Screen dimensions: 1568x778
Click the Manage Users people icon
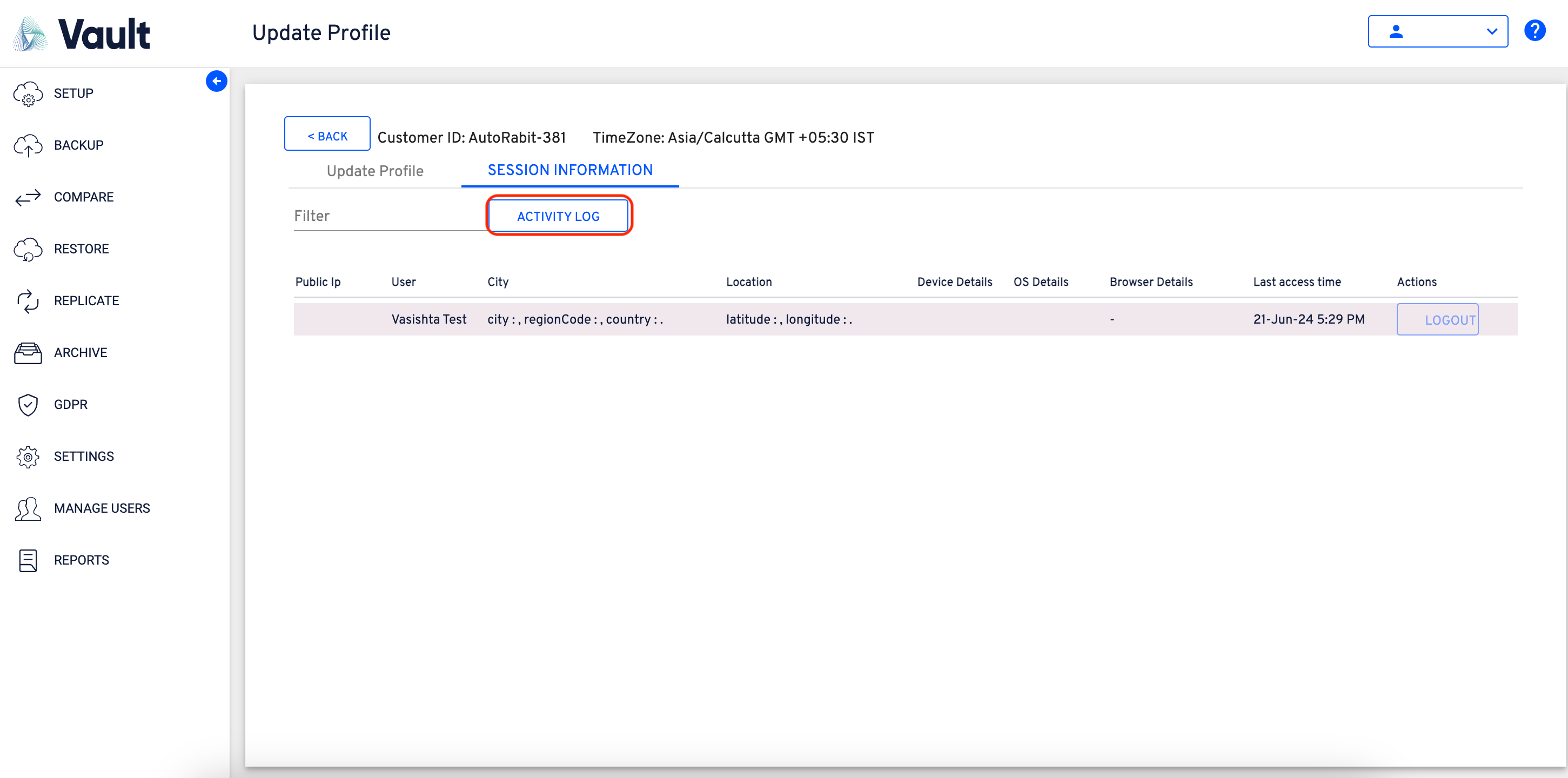click(x=28, y=508)
